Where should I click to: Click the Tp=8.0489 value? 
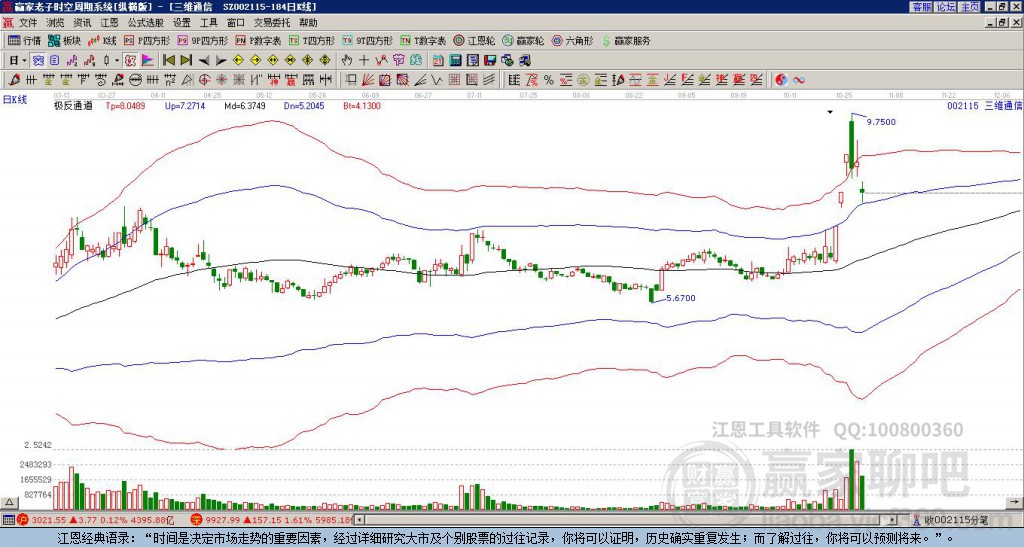click(x=125, y=106)
